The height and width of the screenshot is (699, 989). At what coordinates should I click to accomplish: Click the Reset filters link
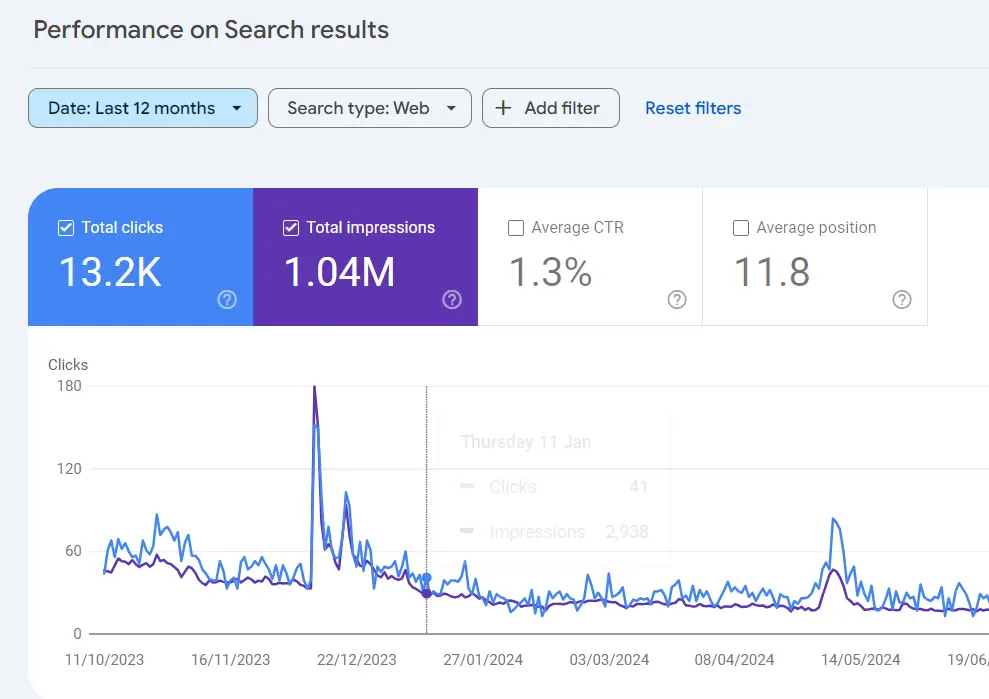click(x=693, y=108)
